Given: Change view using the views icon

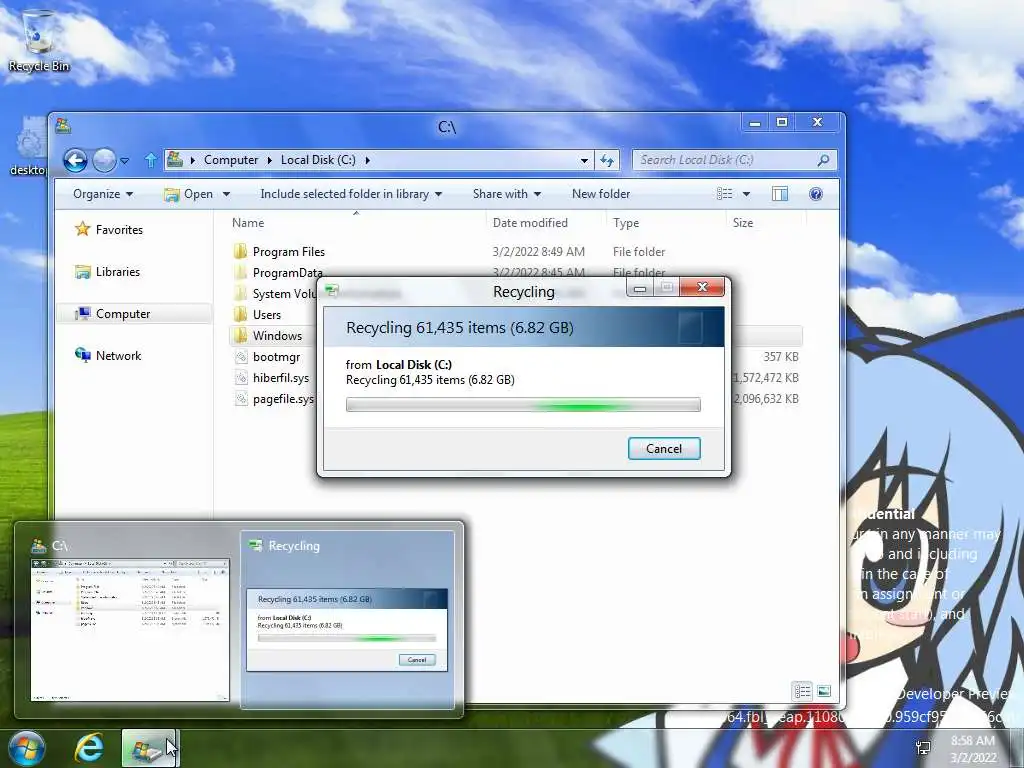Looking at the screenshot, I should click(724, 194).
